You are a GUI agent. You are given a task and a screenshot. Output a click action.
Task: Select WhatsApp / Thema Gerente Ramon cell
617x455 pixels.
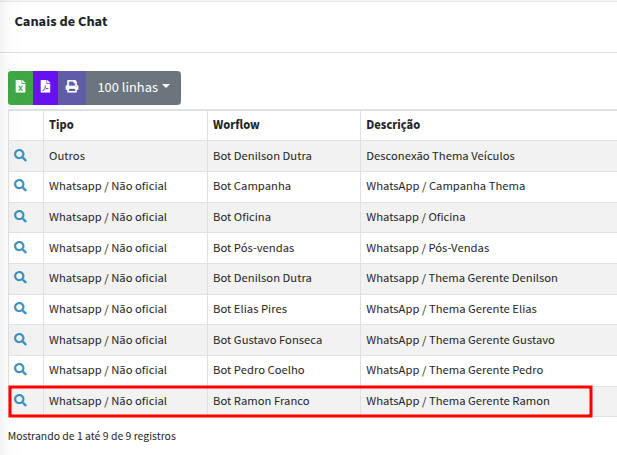click(x=458, y=401)
